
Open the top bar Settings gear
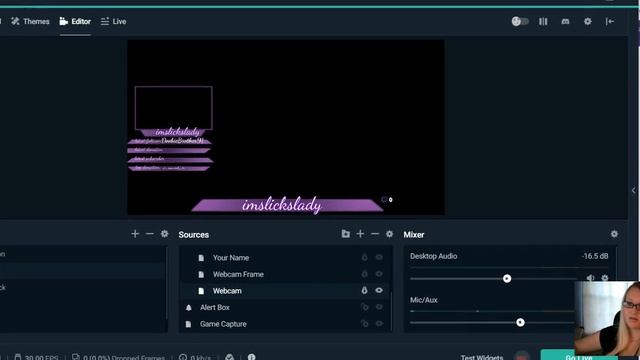tap(587, 21)
